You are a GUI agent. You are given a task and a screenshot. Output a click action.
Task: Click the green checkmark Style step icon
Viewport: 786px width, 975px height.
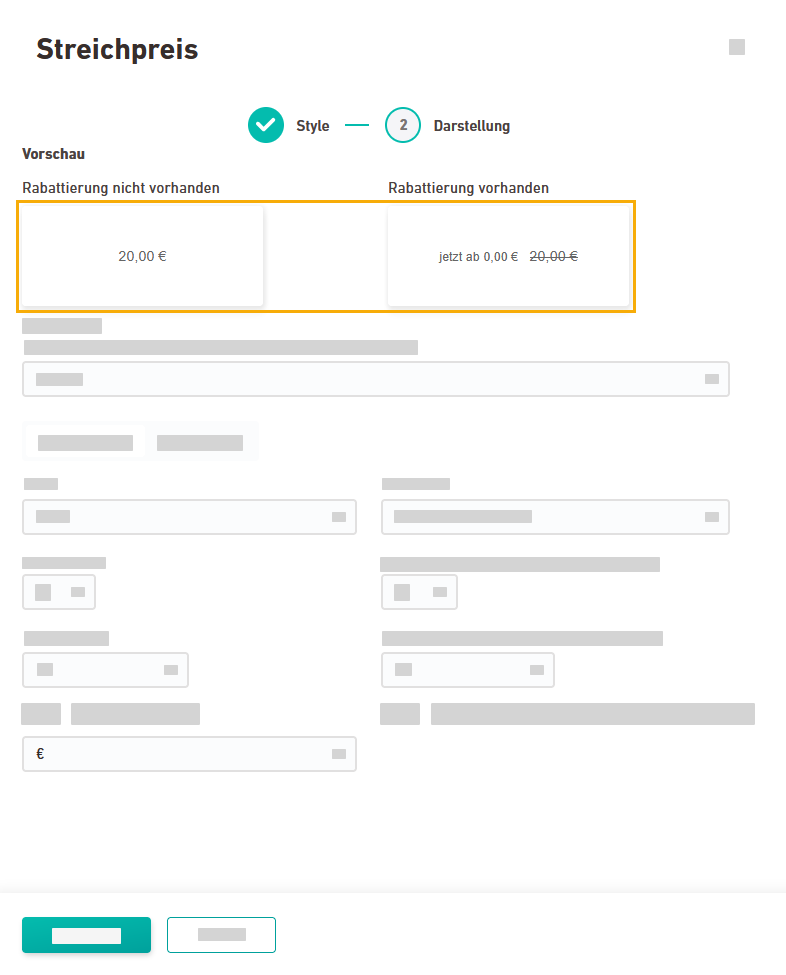click(266, 125)
